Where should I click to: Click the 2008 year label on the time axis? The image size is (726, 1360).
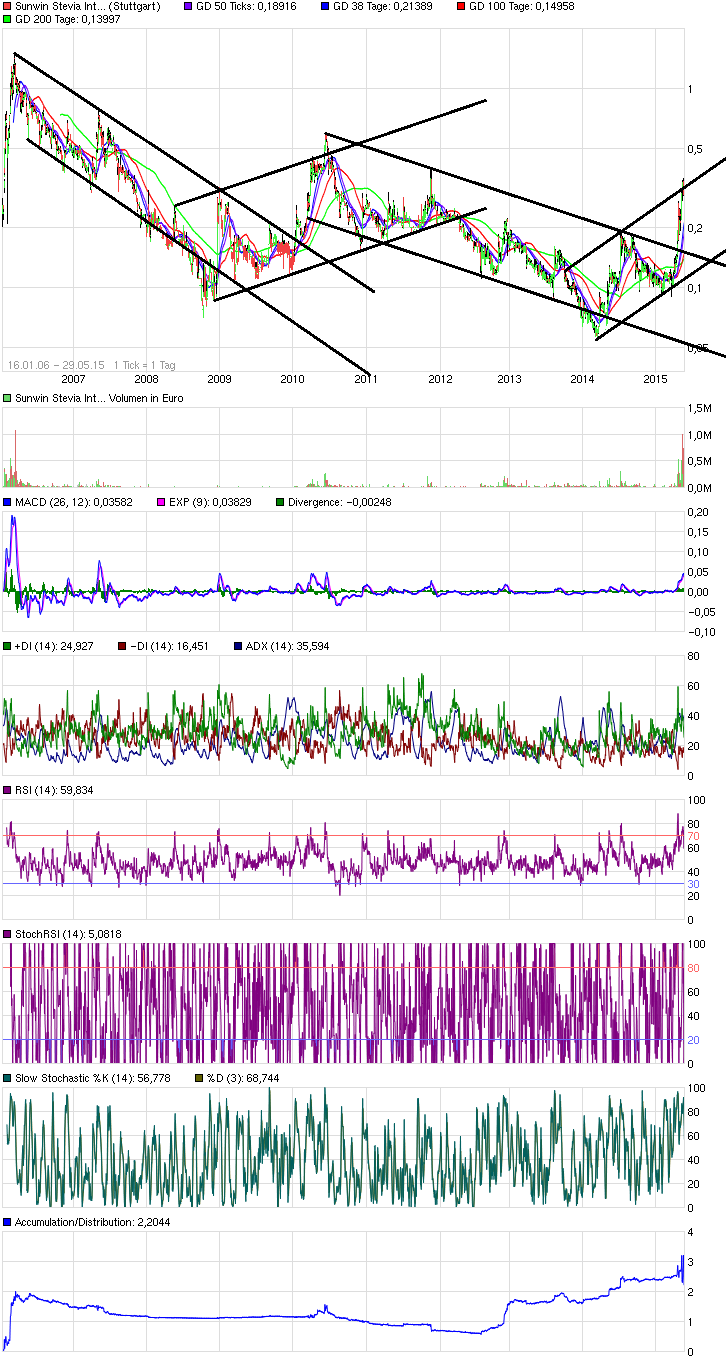(x=146, y=379)
